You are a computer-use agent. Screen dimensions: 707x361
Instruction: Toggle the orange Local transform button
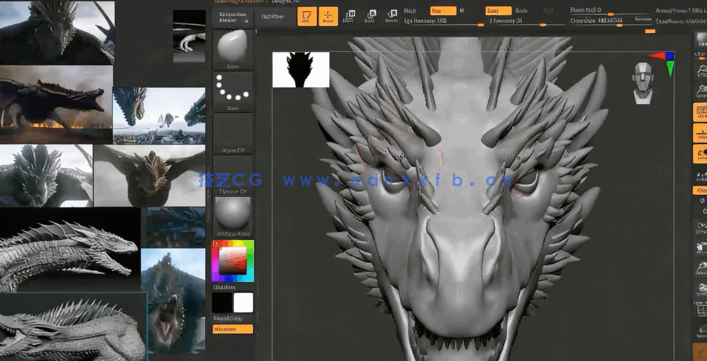coord(700,154)
